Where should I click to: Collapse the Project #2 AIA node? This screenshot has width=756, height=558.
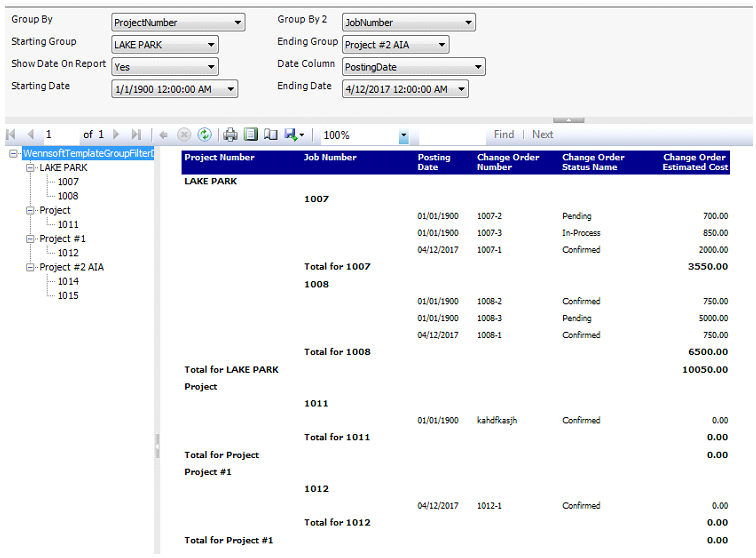[31, 267]
